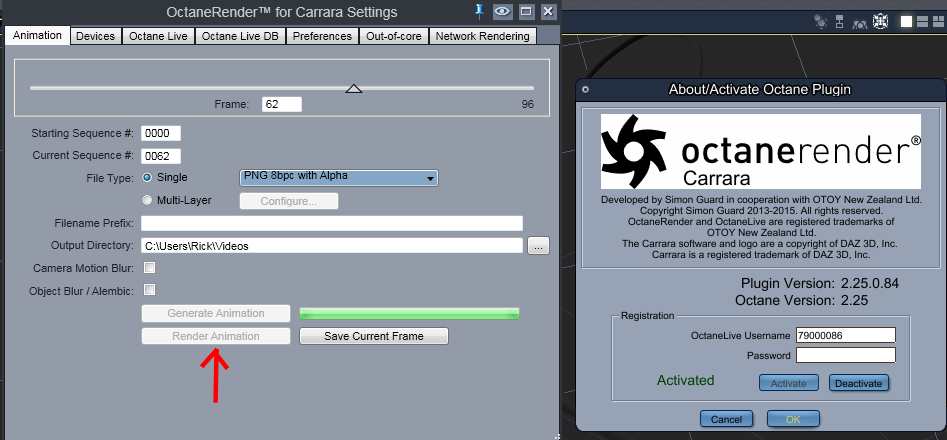Toggle the eye visibility icon in title bar
Screen dimensions: 947x440
point(501,11)
